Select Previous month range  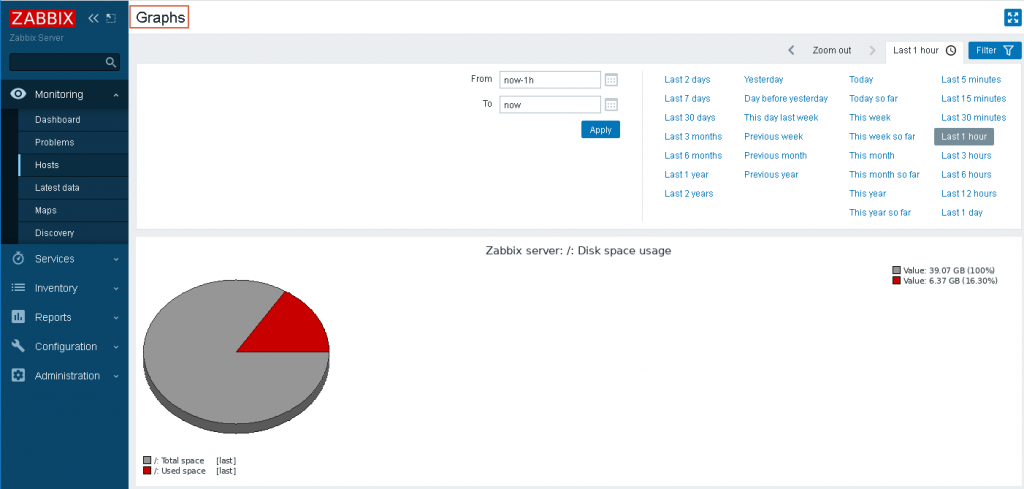click(x=775, y=155)
